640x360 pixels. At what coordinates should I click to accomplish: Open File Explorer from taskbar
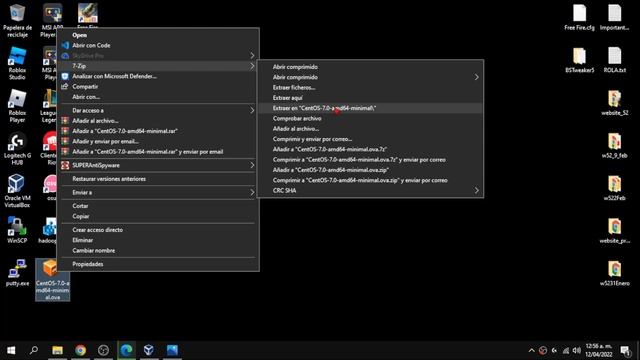(57, 350)
